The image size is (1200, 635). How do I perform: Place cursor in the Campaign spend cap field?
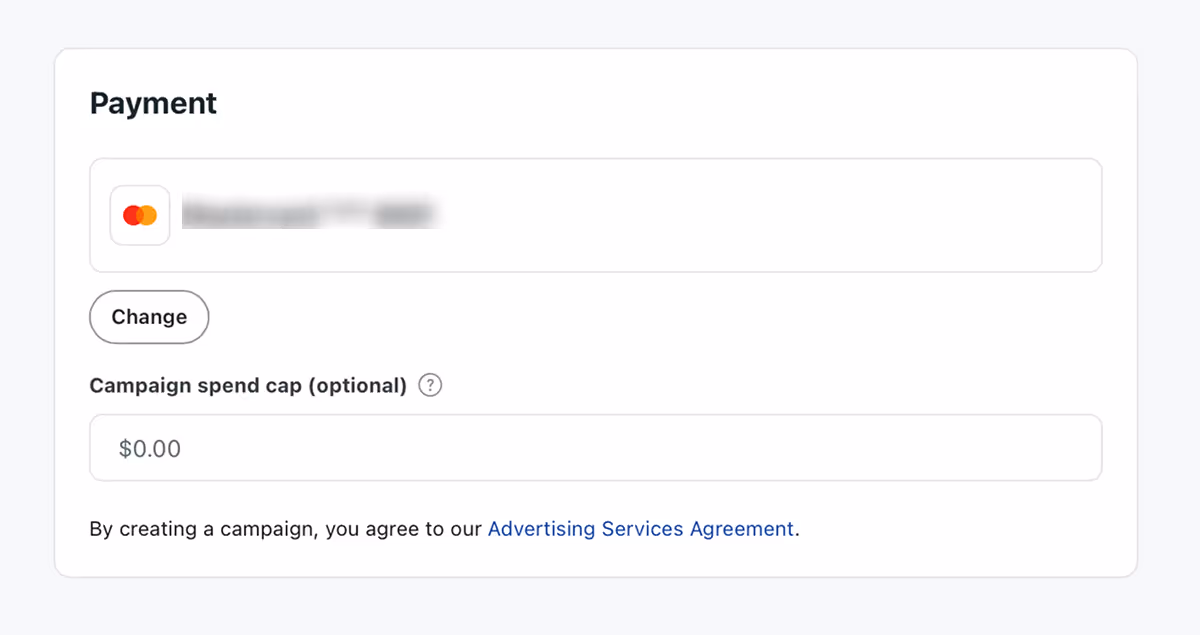(x=595, y=447)
